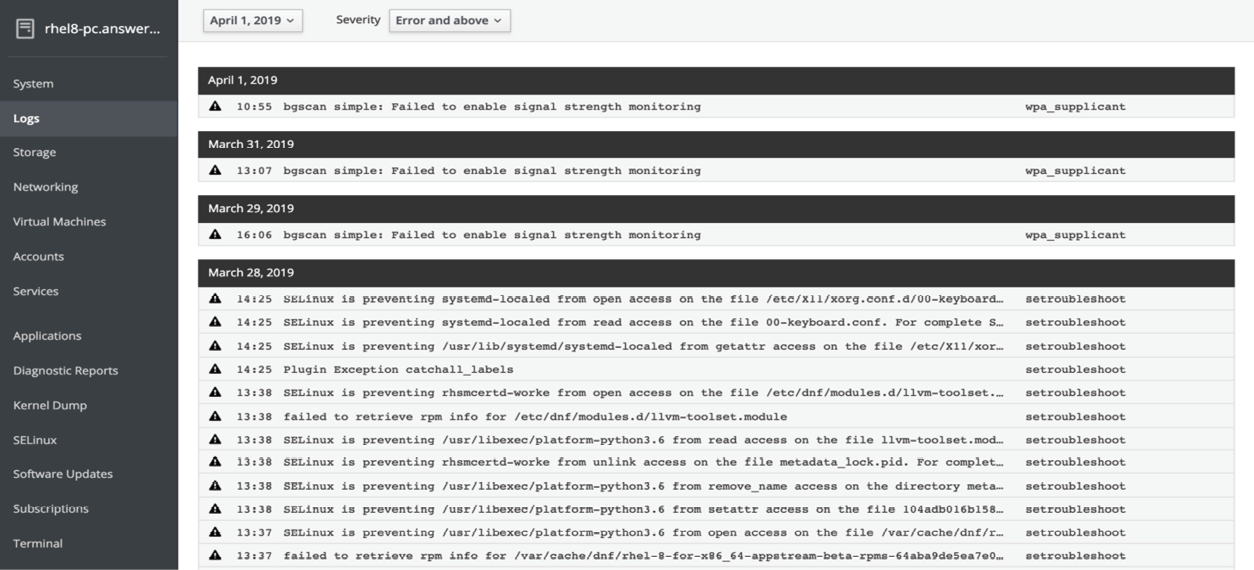Open Software Updates in the sidebar

click(x=63, y=474)
